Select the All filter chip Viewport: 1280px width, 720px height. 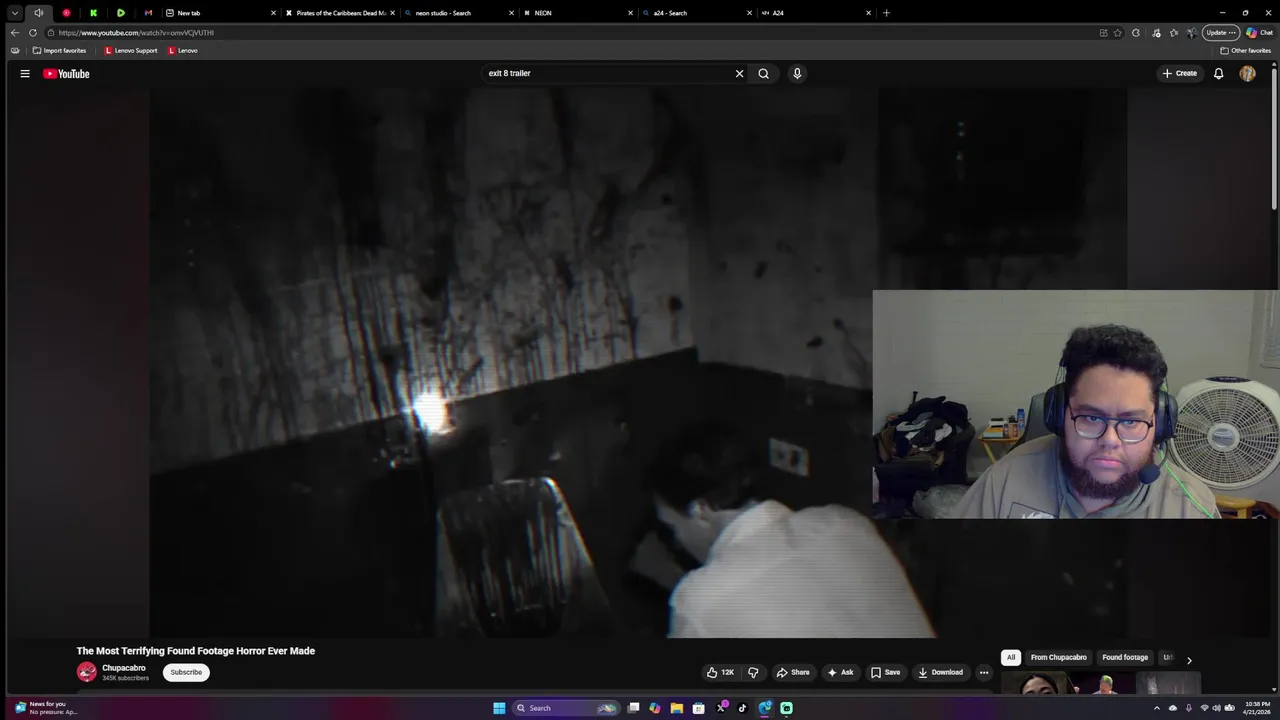point(1011,657)
